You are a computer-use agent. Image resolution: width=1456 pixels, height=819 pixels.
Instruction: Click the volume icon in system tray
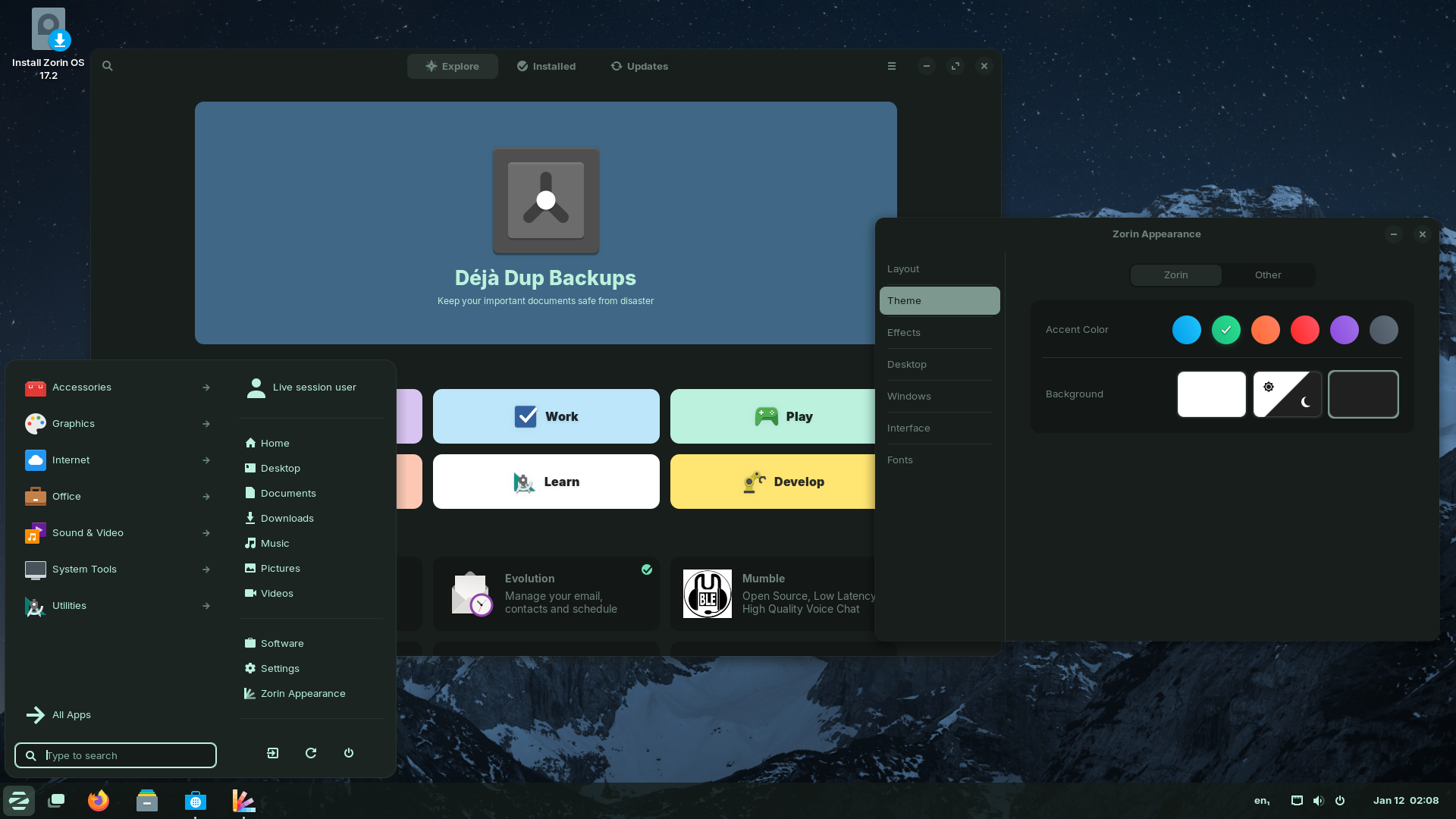click(1318, 801)
